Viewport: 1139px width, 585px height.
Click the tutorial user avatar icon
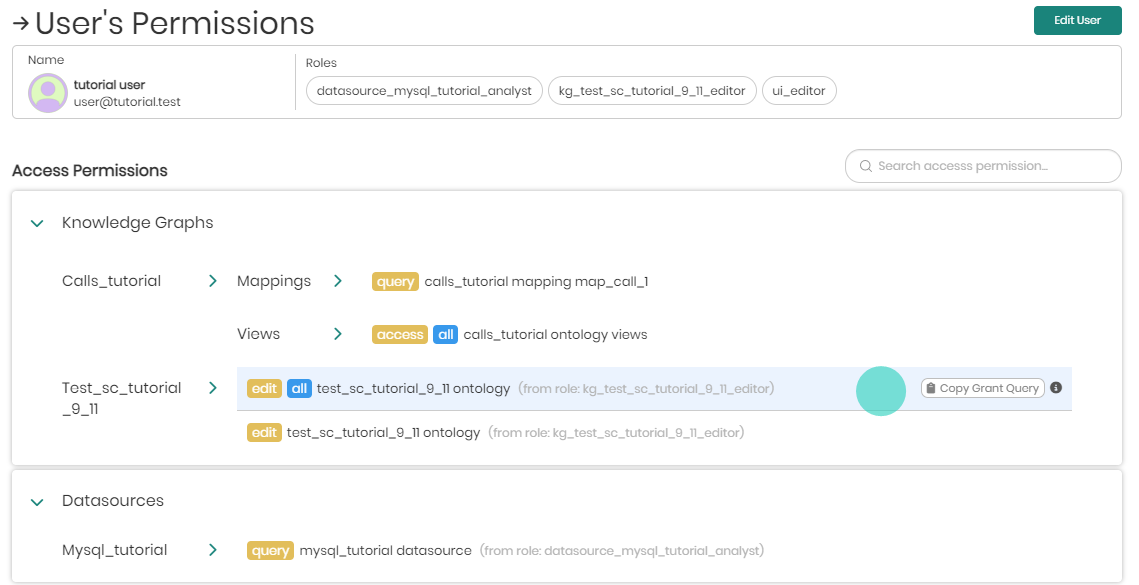click(x=48, y=93)
